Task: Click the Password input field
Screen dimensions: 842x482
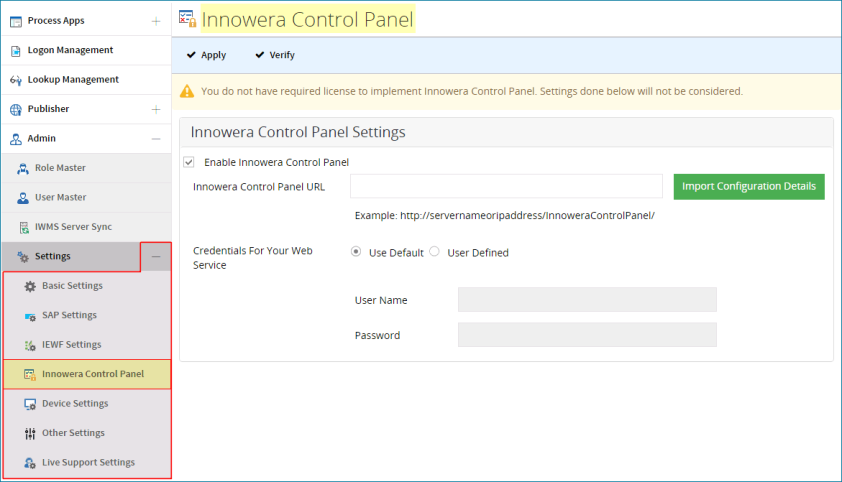Action: pyautogui.click(x=587, y=335)
